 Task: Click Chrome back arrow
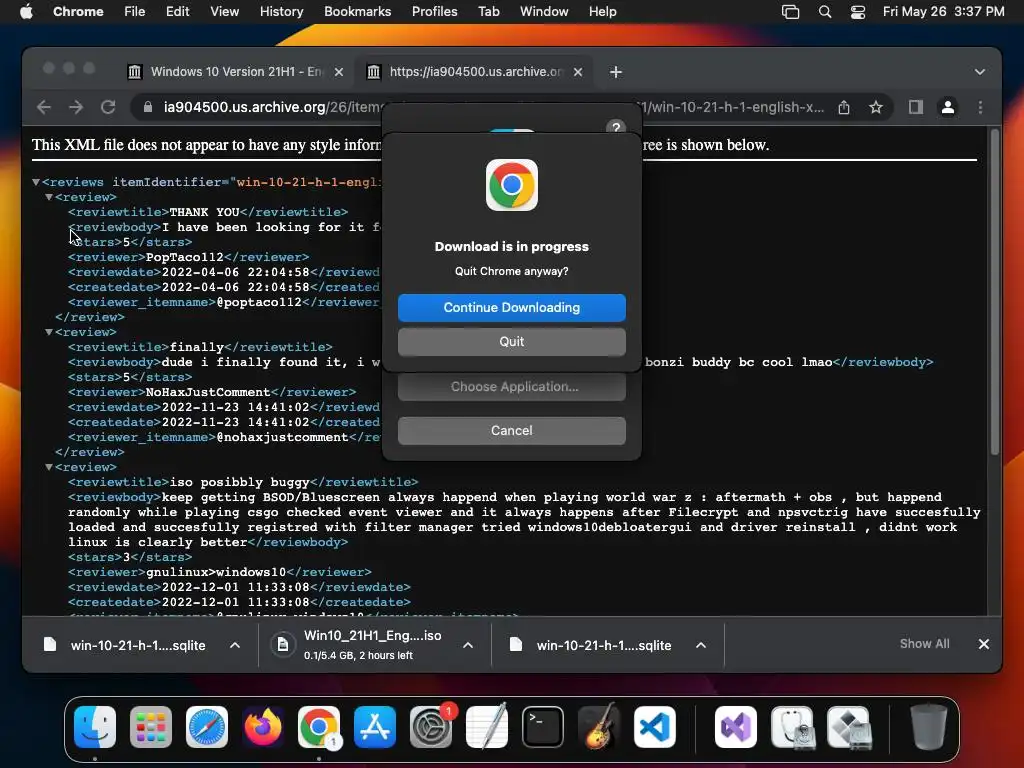44,107
